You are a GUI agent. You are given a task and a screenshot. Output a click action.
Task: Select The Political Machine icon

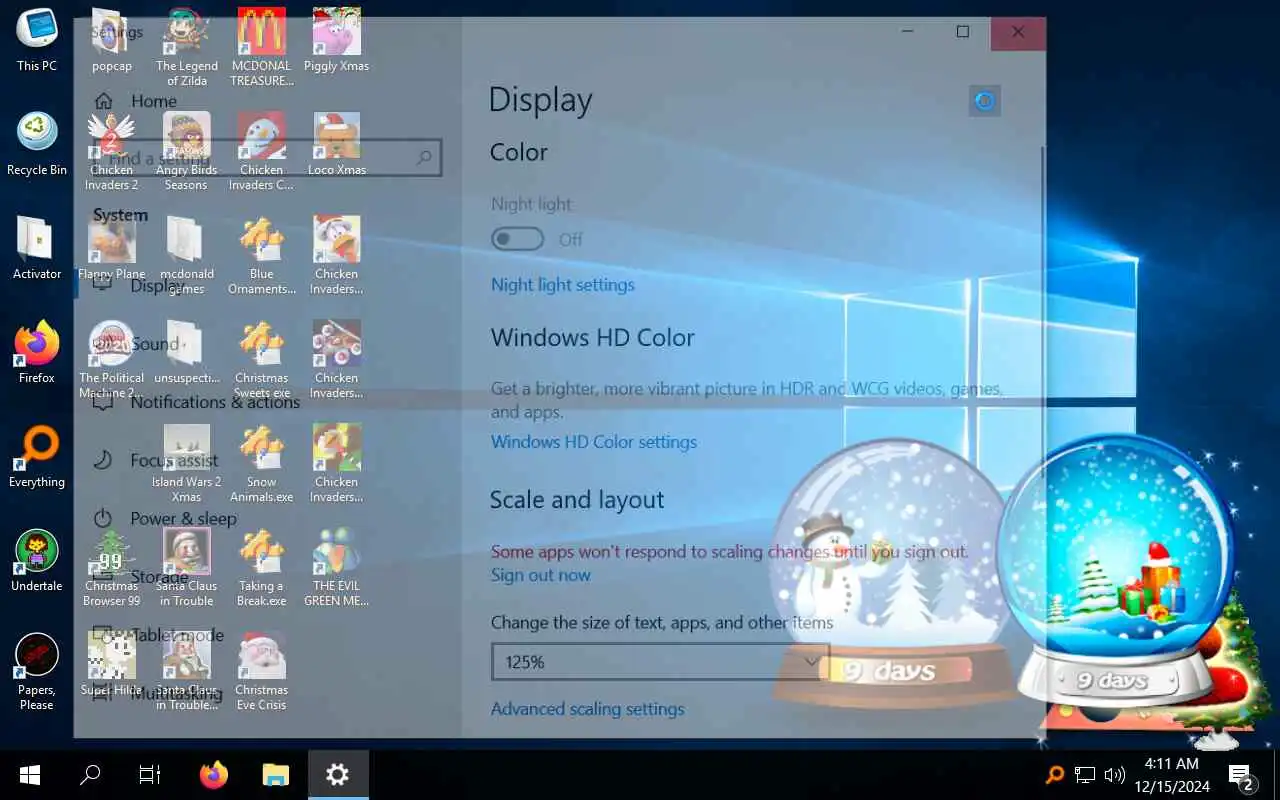pos(112,358)
